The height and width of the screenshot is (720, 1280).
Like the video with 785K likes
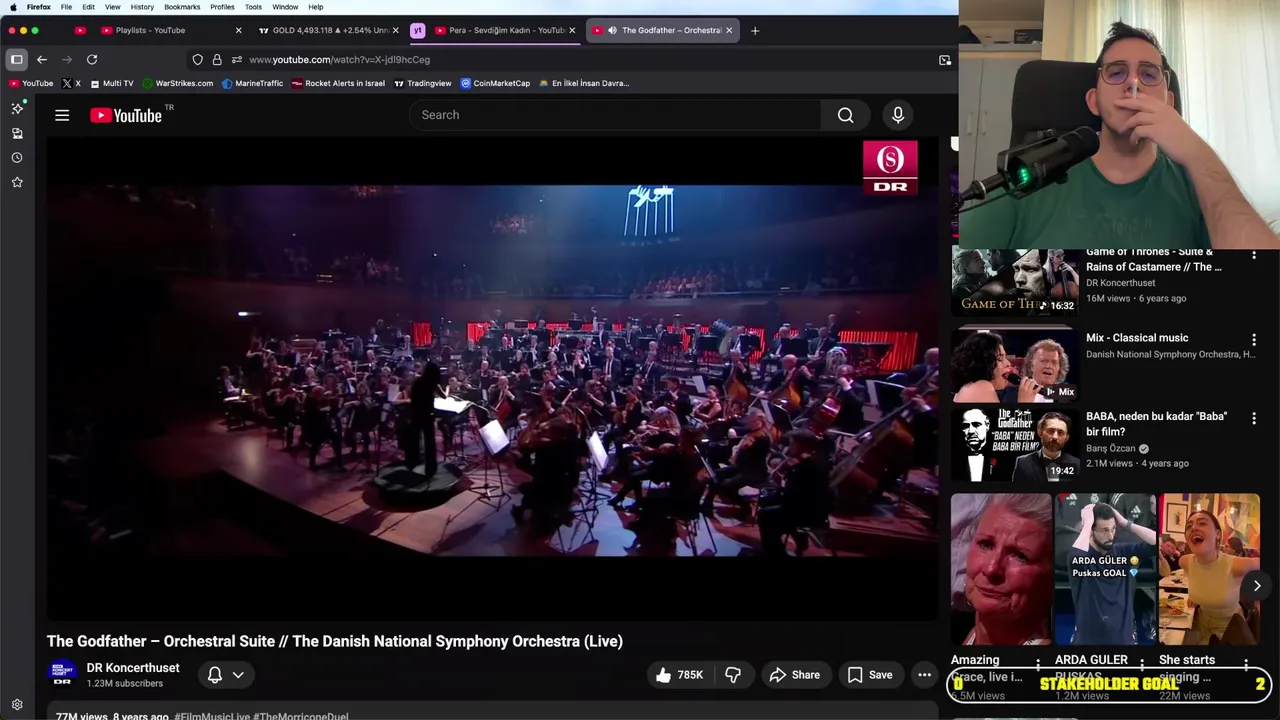click(x=680, y=675)
